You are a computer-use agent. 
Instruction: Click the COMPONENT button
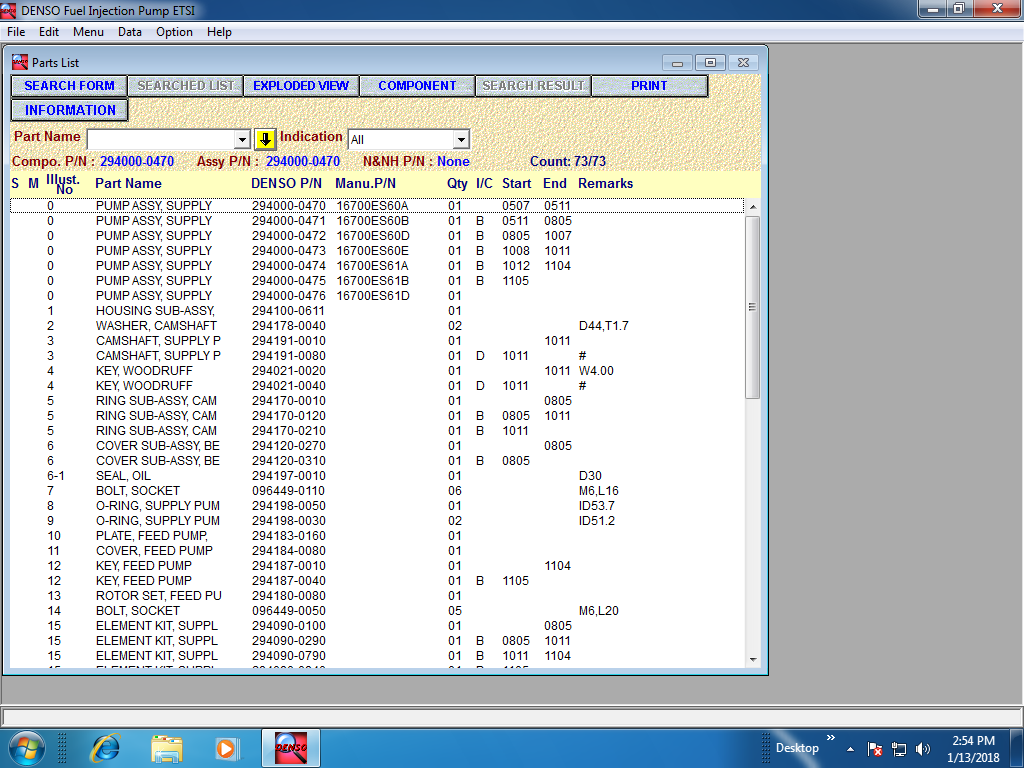point(417,86)
